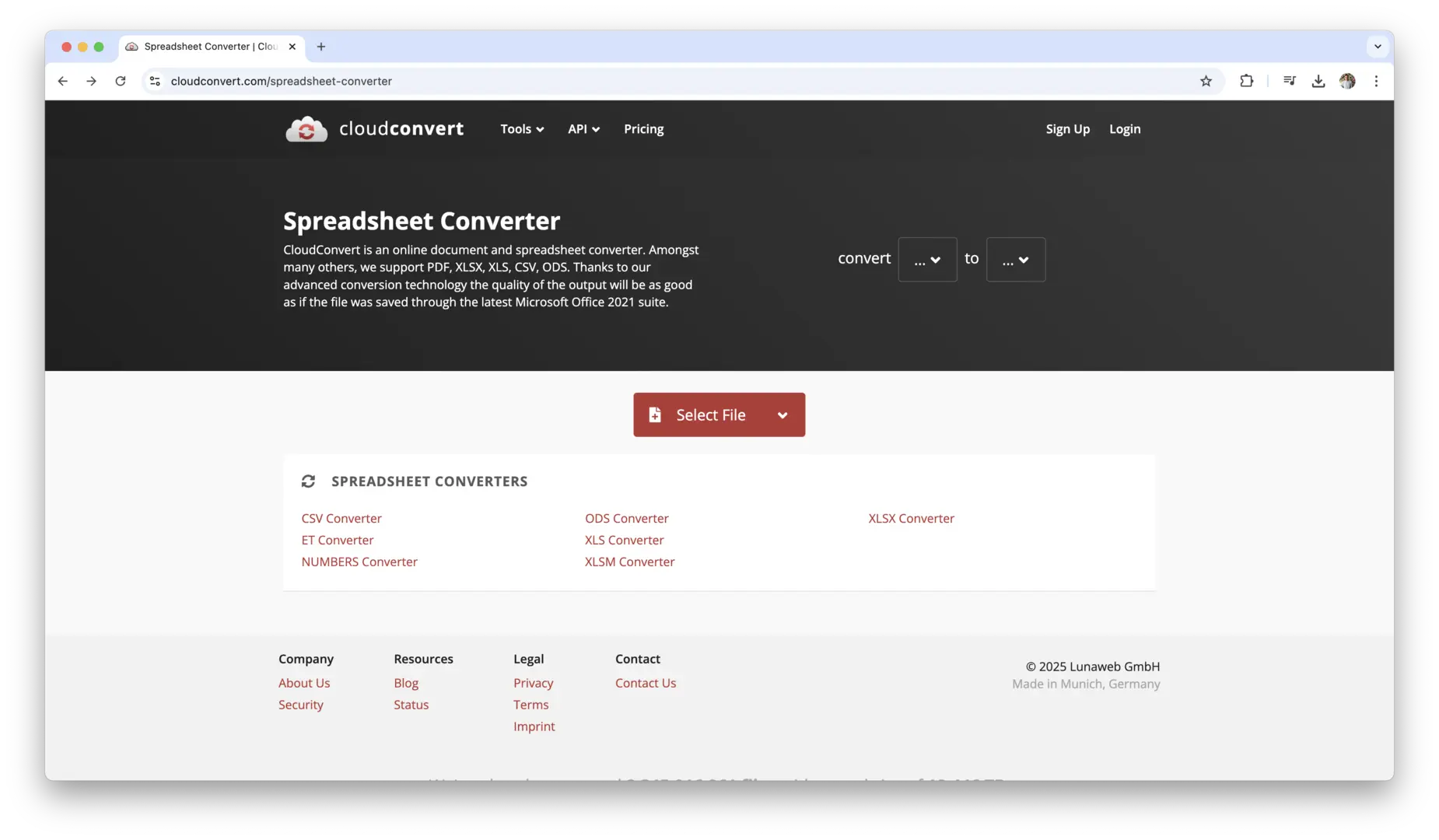The width and height of the screenshot is (1439, 840).
Task: Click the back navigation arrow
Action: pos(62,81)
